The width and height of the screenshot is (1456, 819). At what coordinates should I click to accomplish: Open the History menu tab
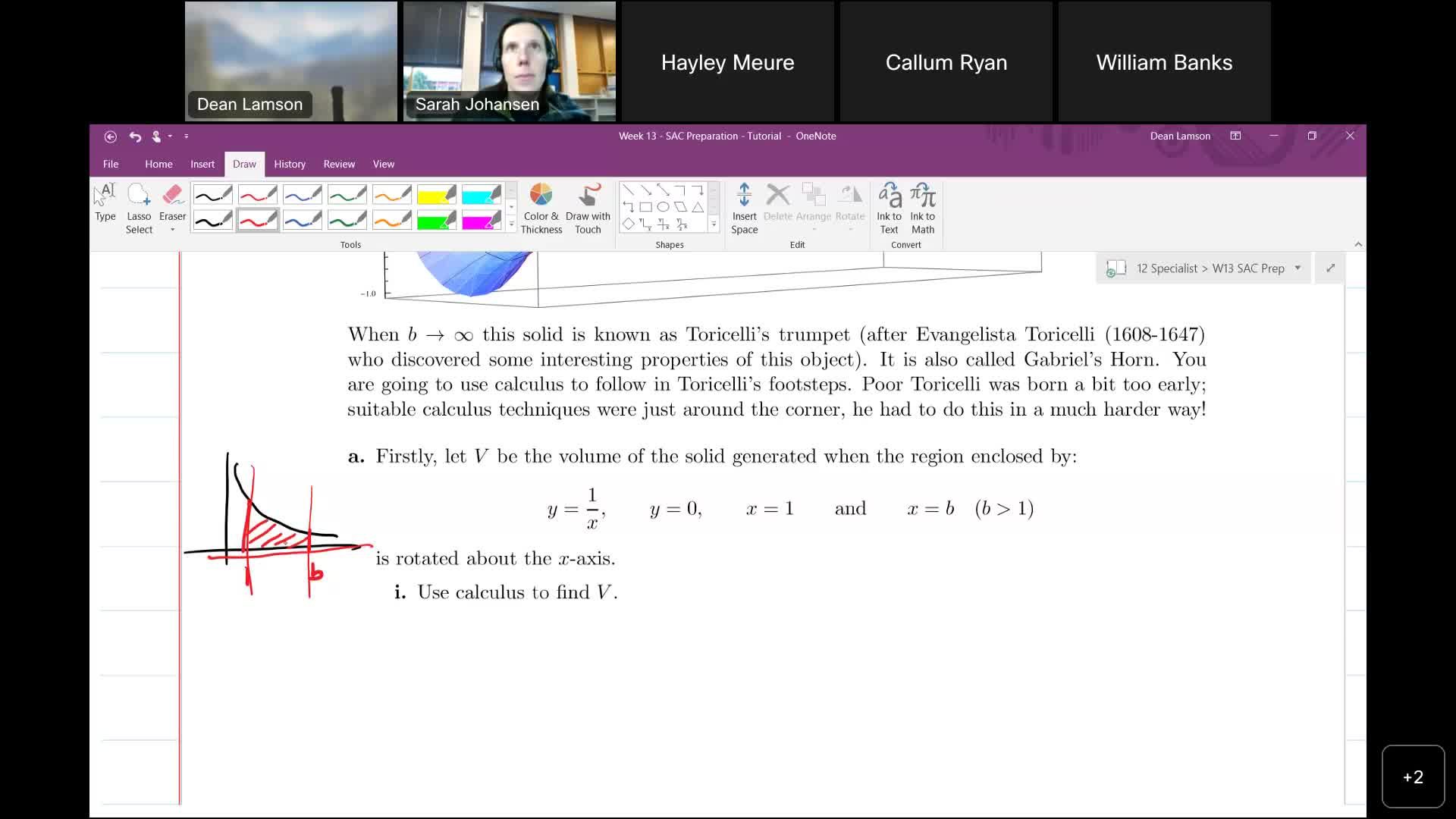click(x=289, y=164)
